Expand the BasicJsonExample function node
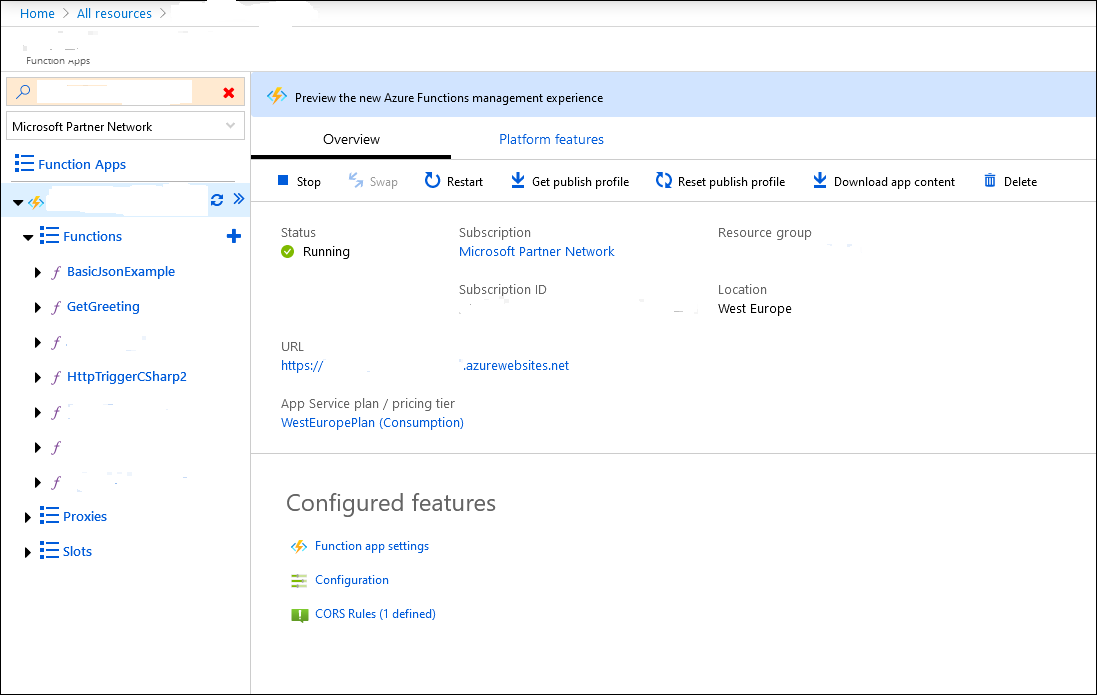 pos(38,272)
